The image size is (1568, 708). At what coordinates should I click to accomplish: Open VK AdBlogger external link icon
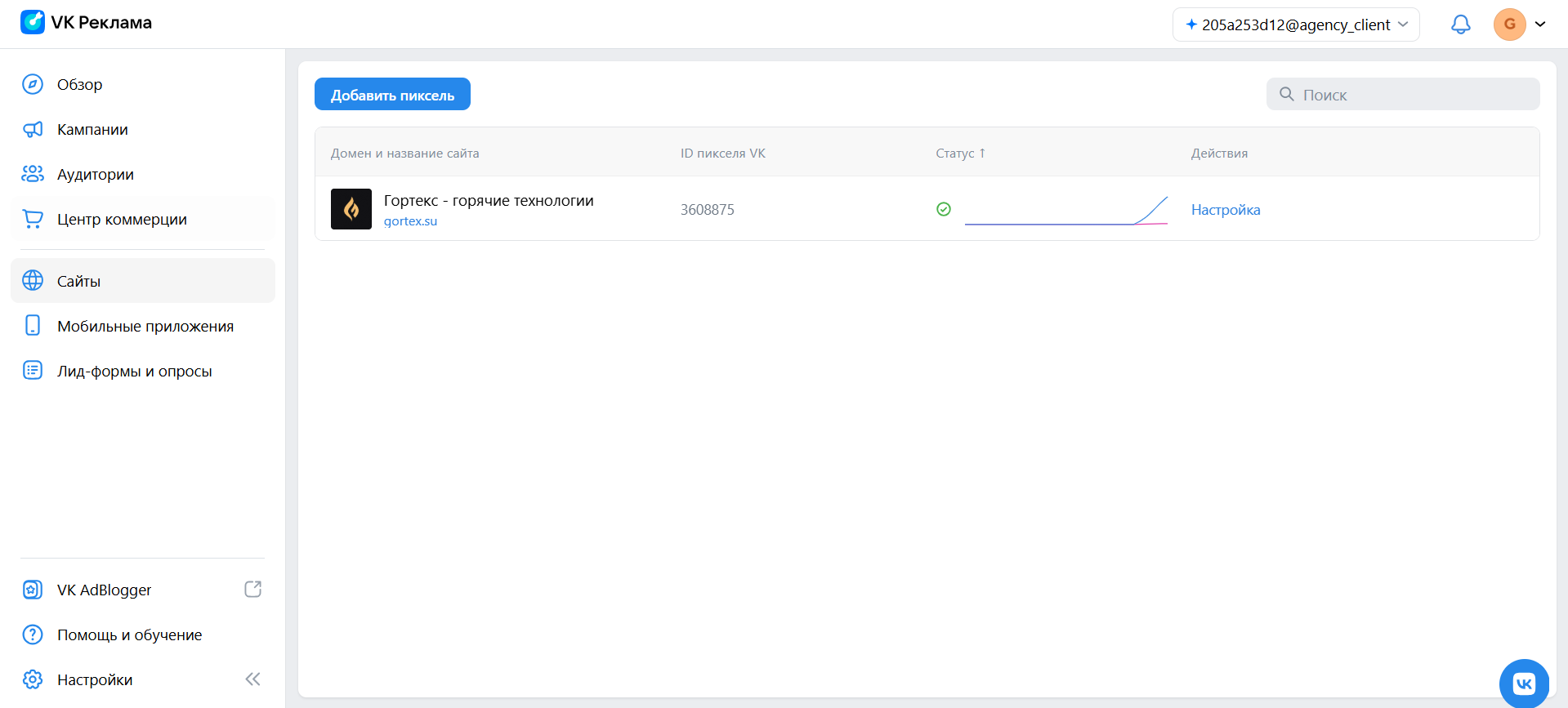click(253, 589)
